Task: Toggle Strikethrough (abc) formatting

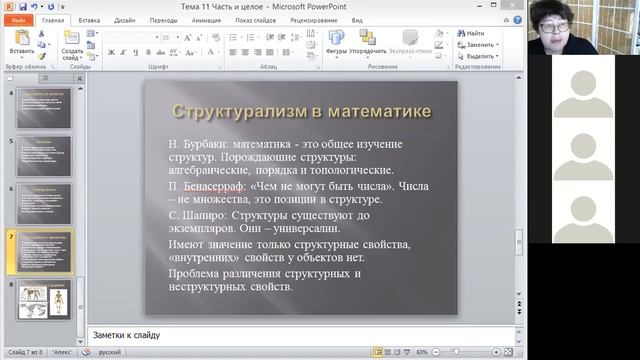Action: (160, 53)
